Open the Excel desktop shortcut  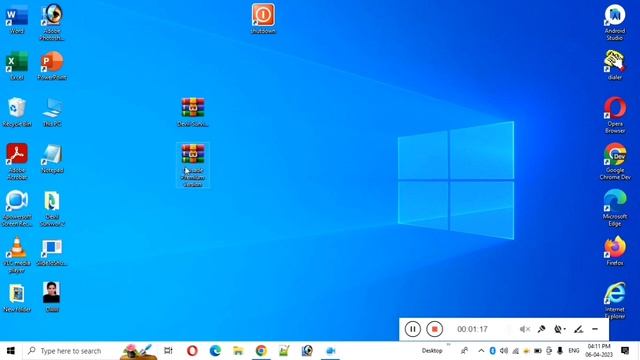pyautogui.click(x=17, y=66)
